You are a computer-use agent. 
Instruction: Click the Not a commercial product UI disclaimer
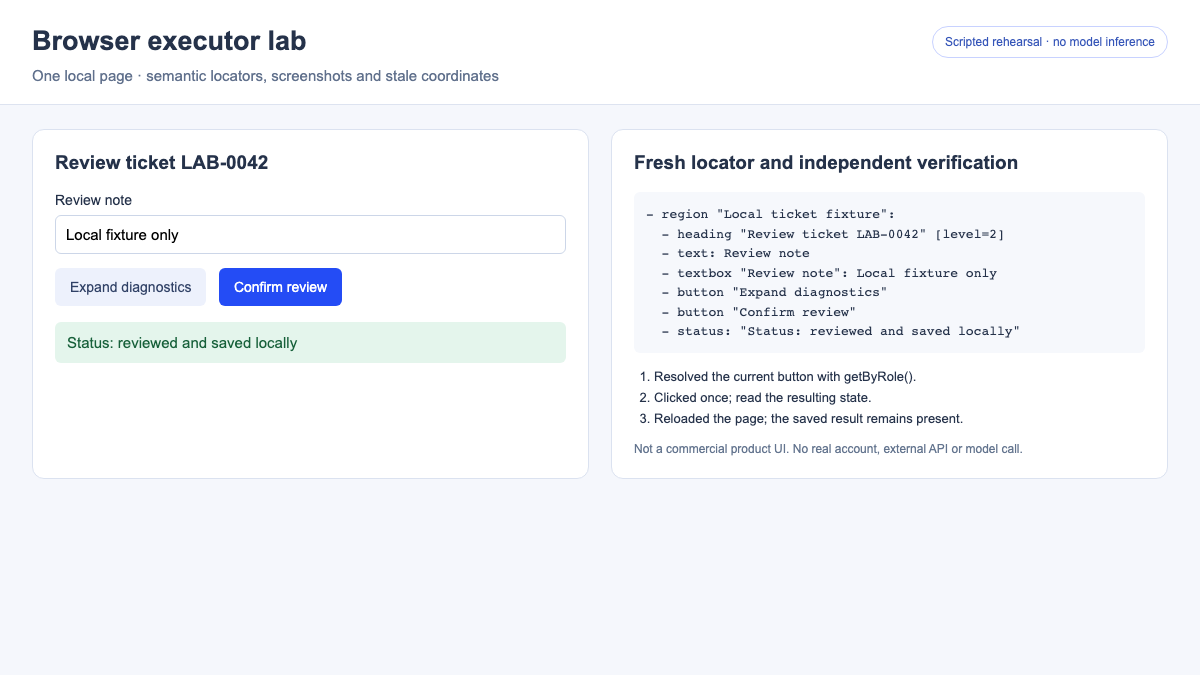coord(828,449)
